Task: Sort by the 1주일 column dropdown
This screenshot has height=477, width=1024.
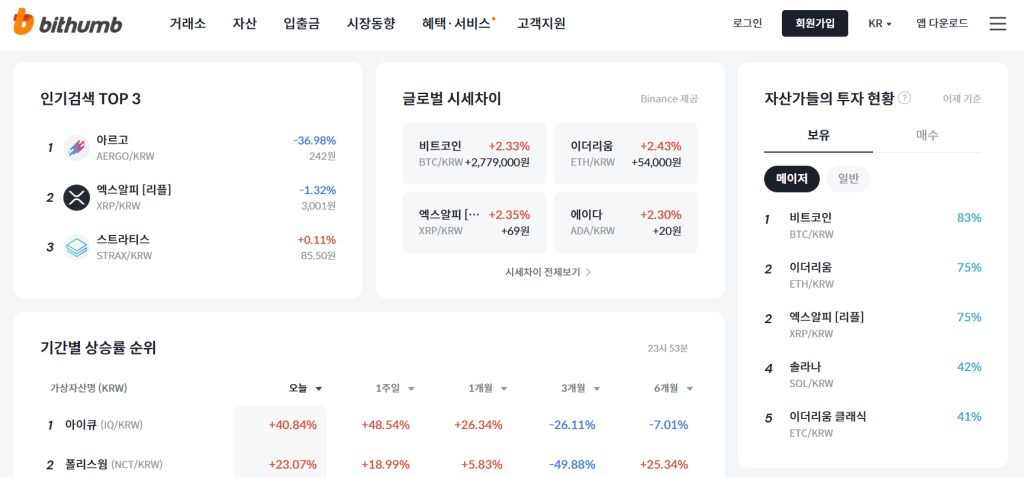Action: tap(395, 388)
